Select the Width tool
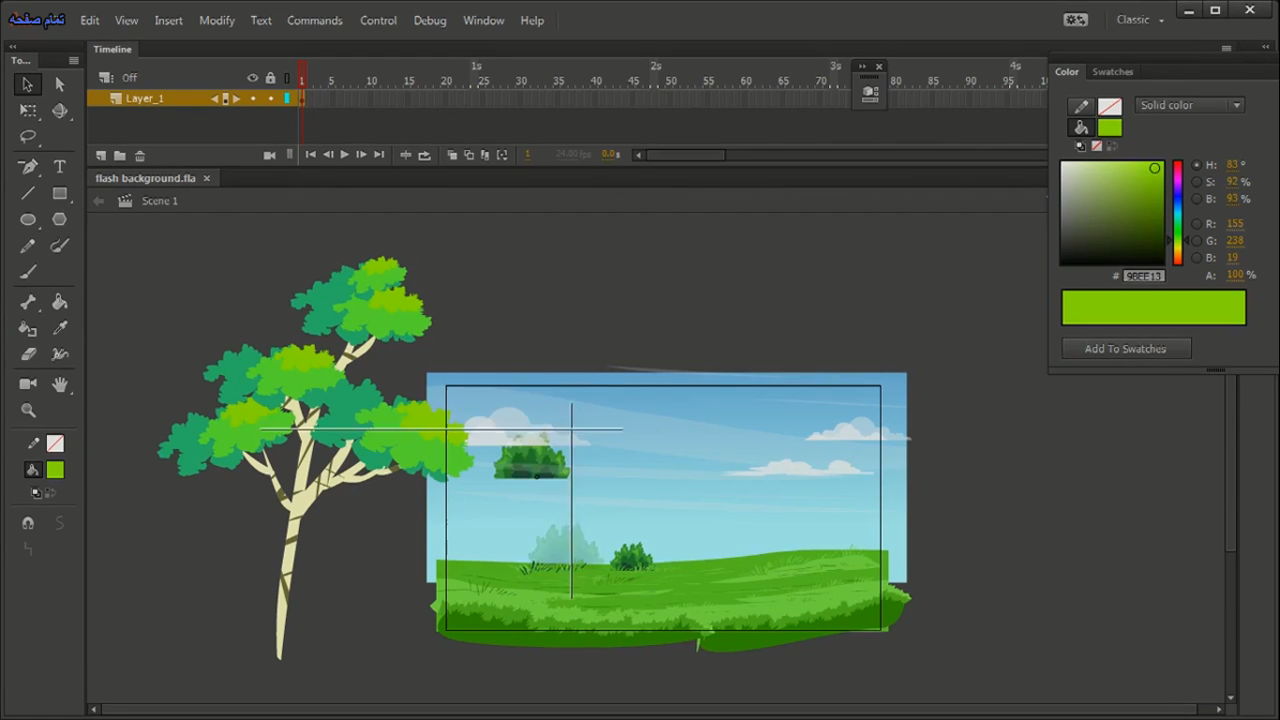This screenshot has height=720, width=1280. 59,354
